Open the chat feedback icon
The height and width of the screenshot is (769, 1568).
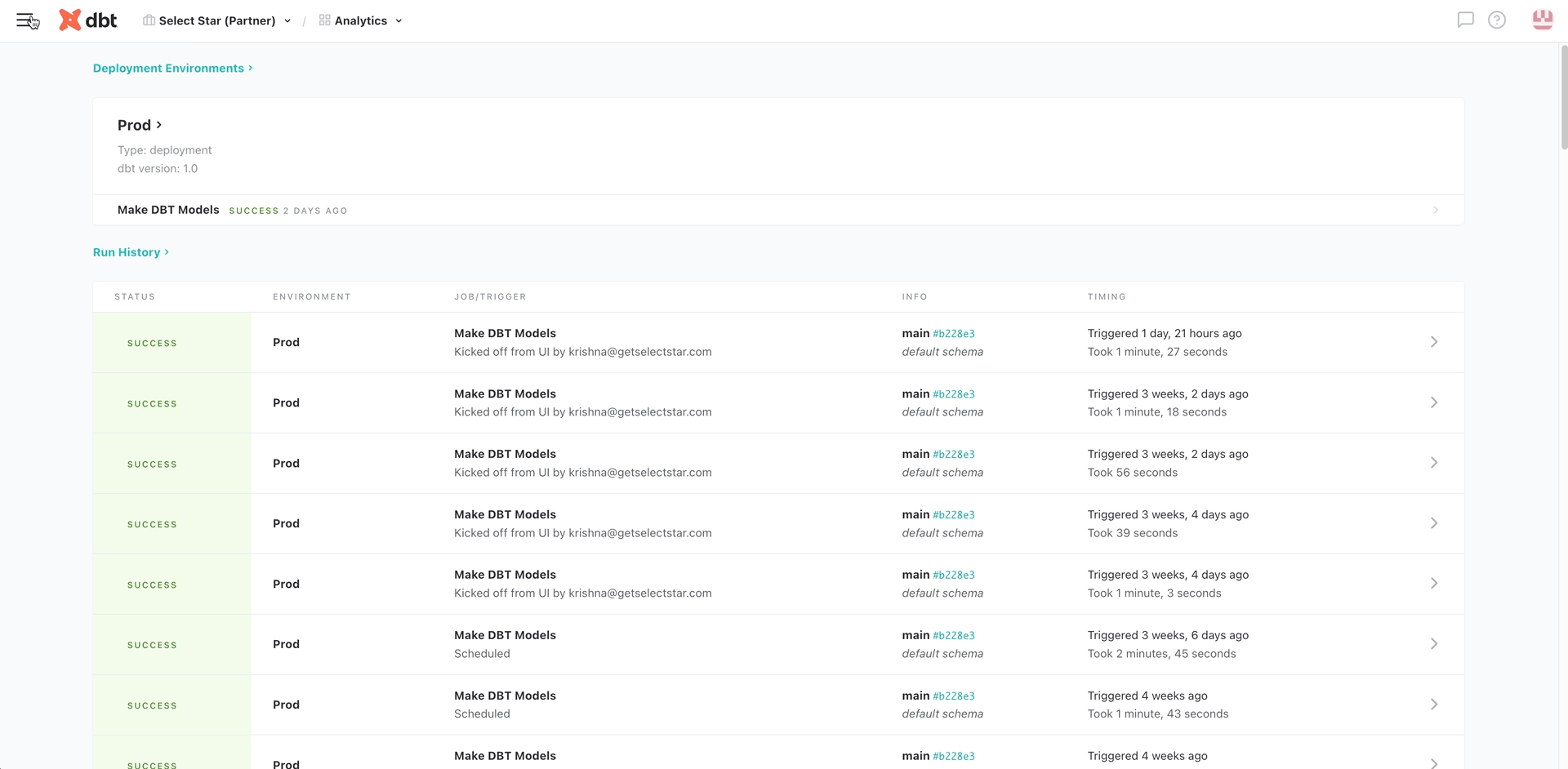(1465, 20)
